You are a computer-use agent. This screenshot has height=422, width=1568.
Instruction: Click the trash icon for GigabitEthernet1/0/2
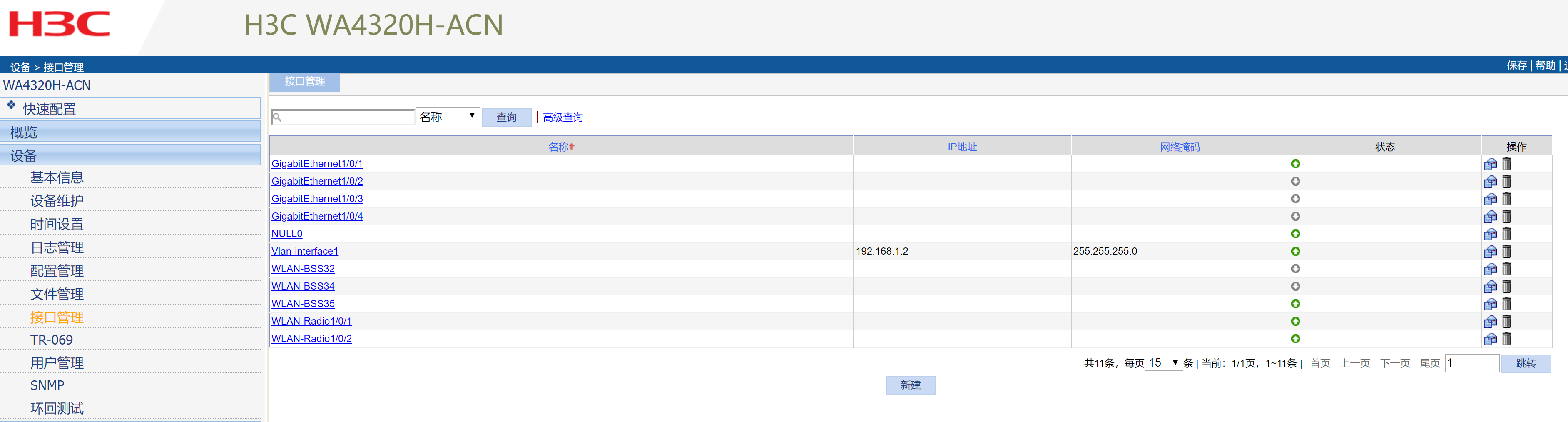pyautogui.click(x=1506, y=182)
